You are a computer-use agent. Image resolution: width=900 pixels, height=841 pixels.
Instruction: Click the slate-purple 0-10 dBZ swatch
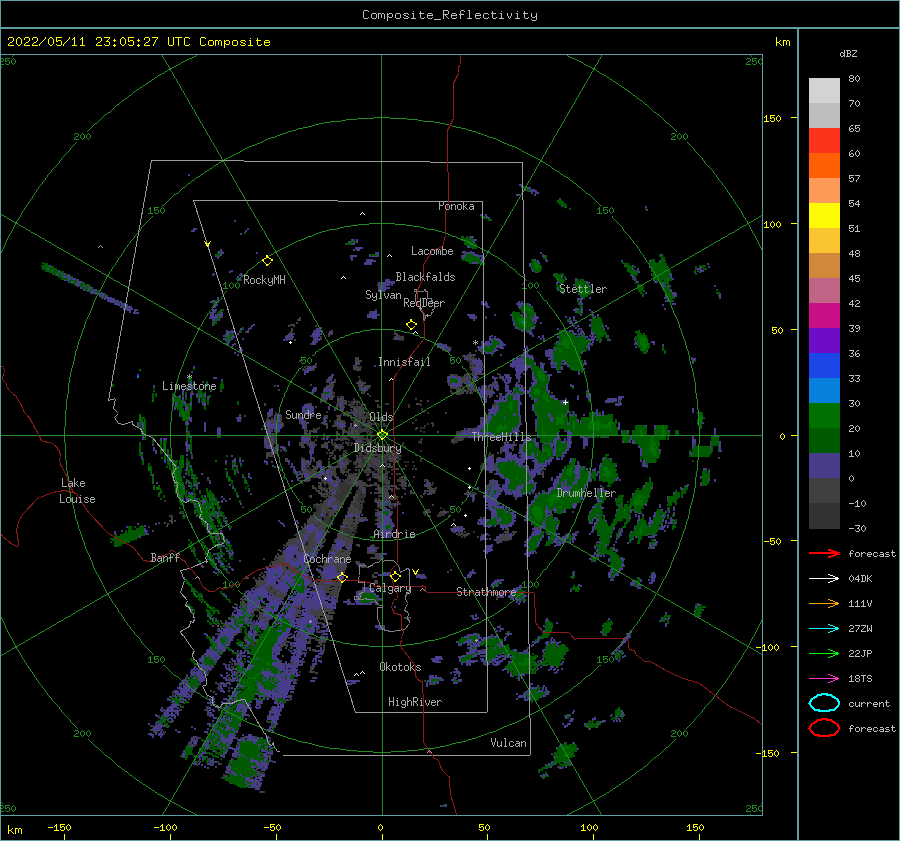824,465
